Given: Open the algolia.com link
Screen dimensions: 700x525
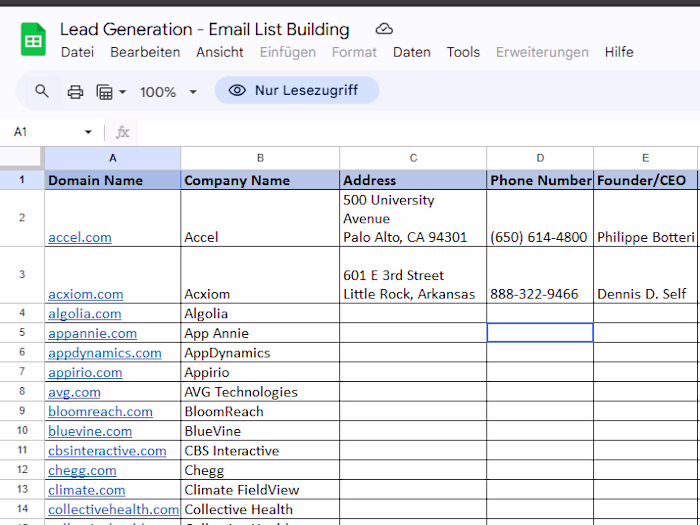Looking at the screenshot, I should (85, 314).
